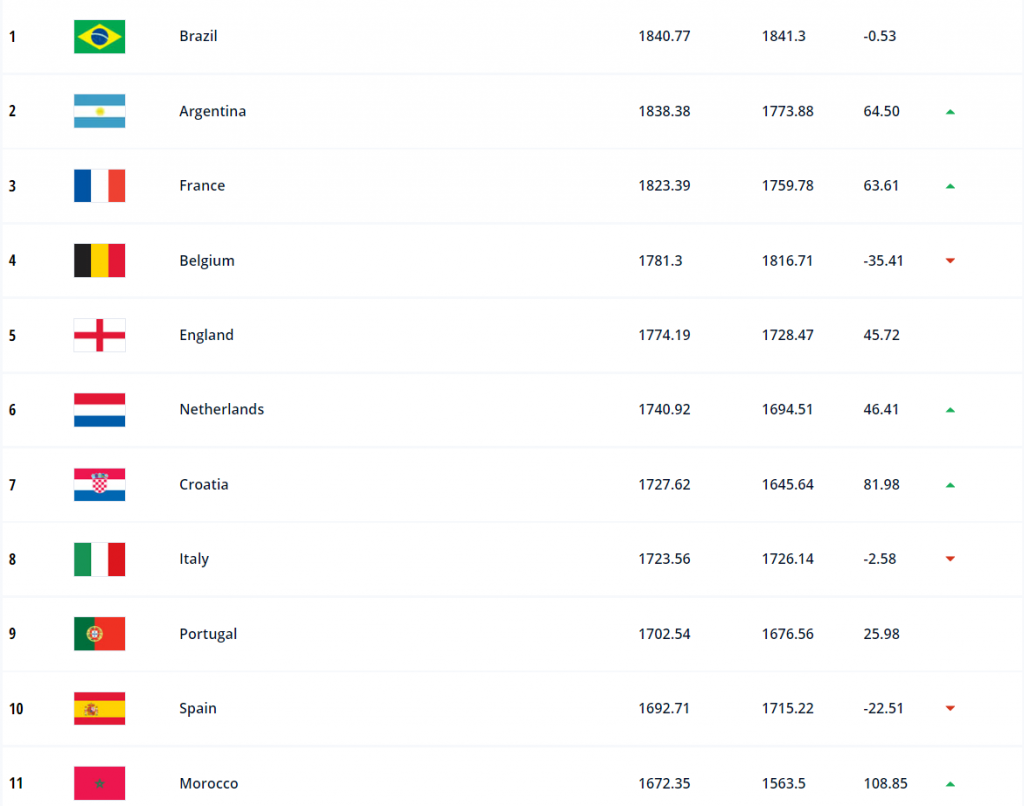Click the Spain flag icon
This screenshot has width=1024, height=806.
point(99,709)
